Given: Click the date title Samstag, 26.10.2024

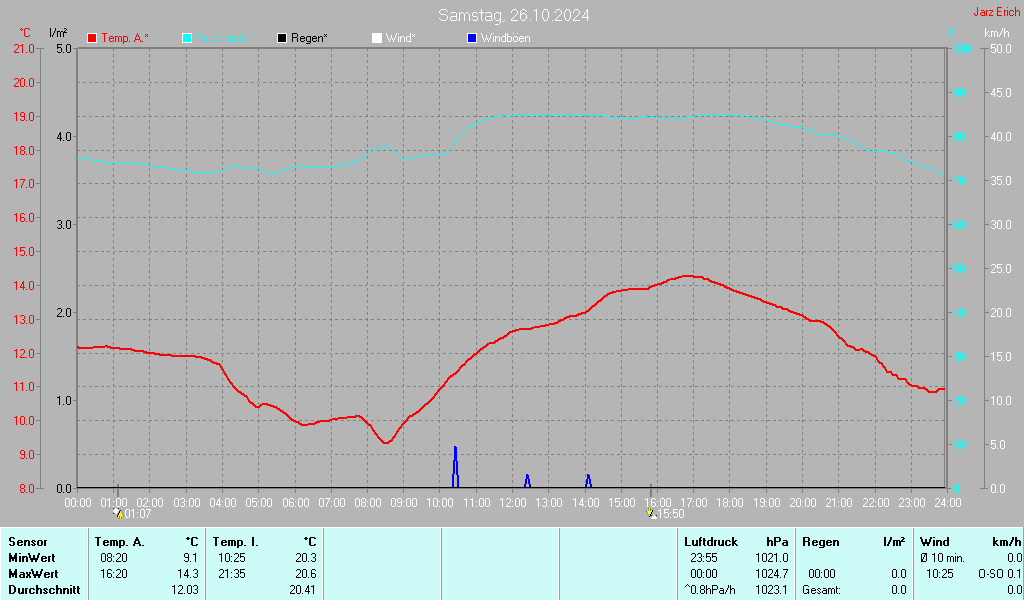Looking at the screenshot, I should [x=513, y=15].
